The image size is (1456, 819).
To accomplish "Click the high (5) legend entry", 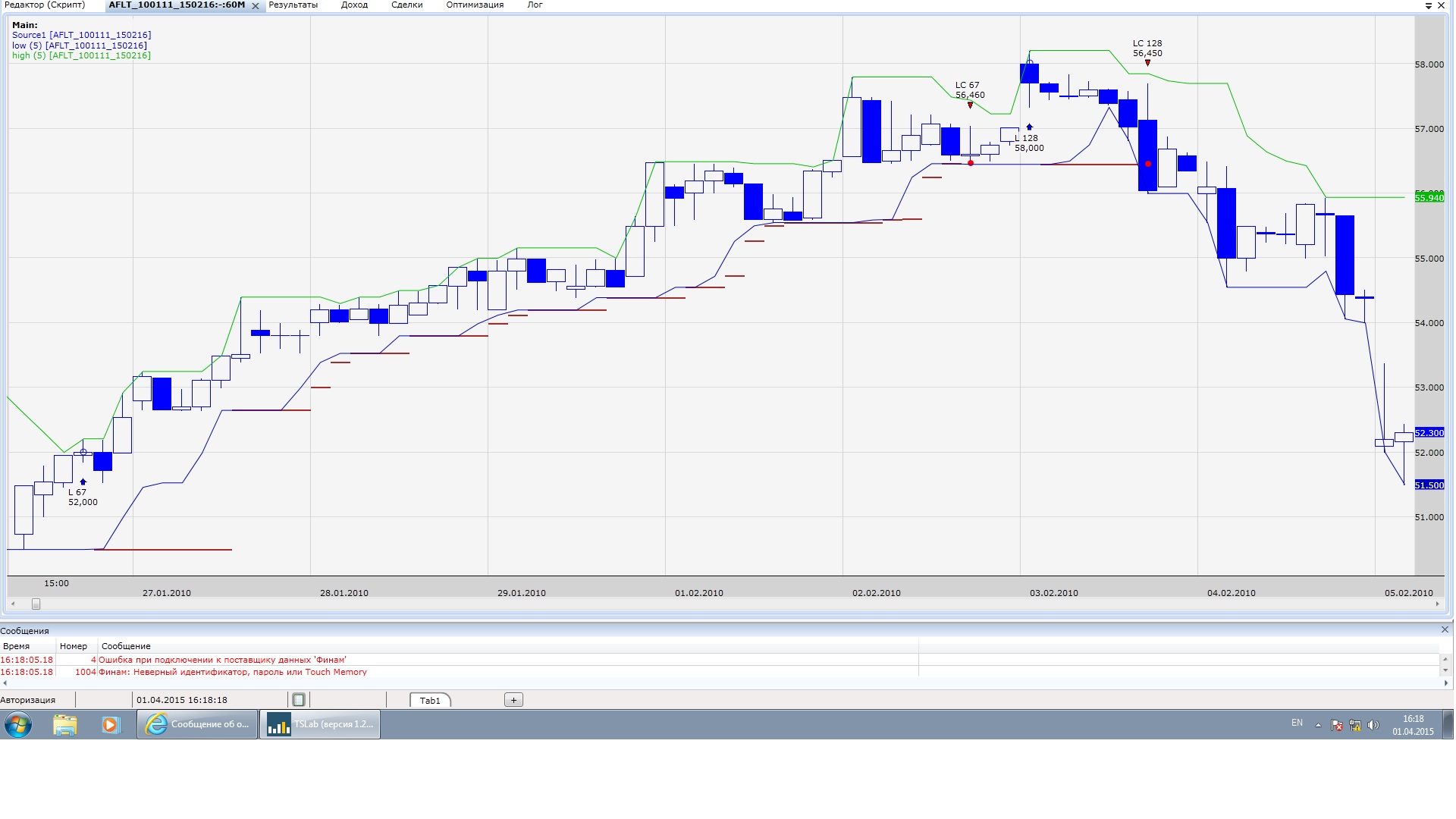I will [81, 55].
